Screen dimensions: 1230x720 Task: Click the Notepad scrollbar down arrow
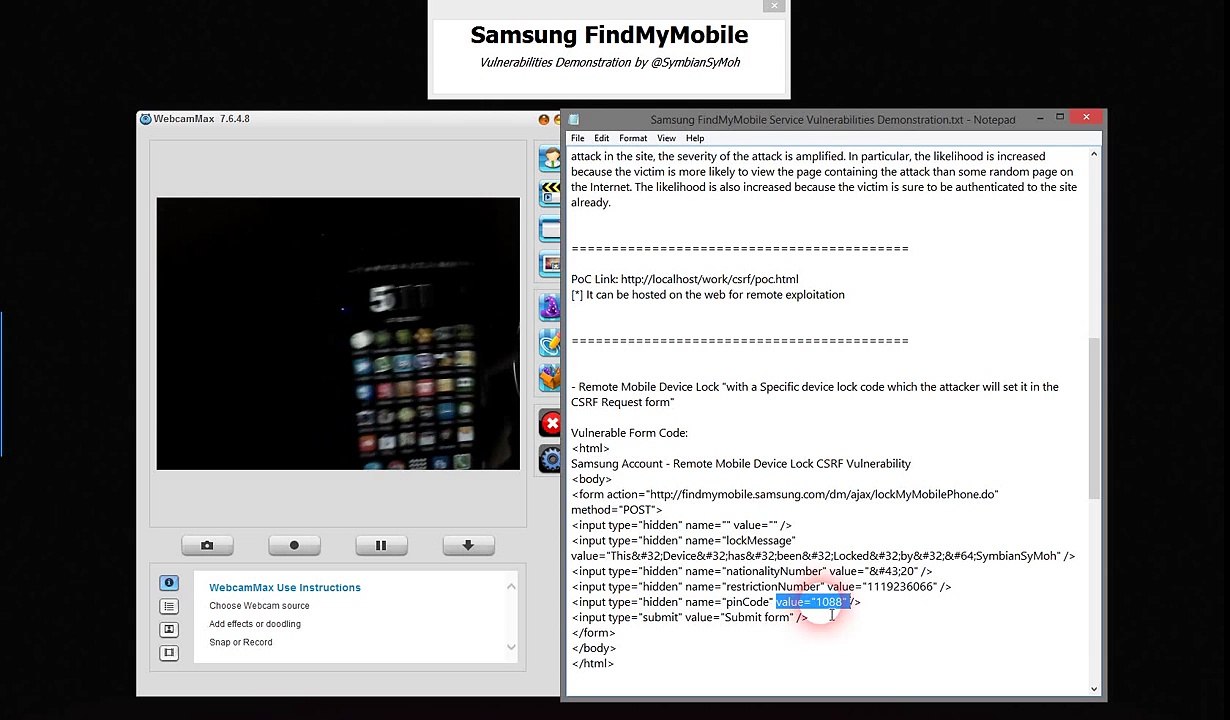(x=1093, y=688)
